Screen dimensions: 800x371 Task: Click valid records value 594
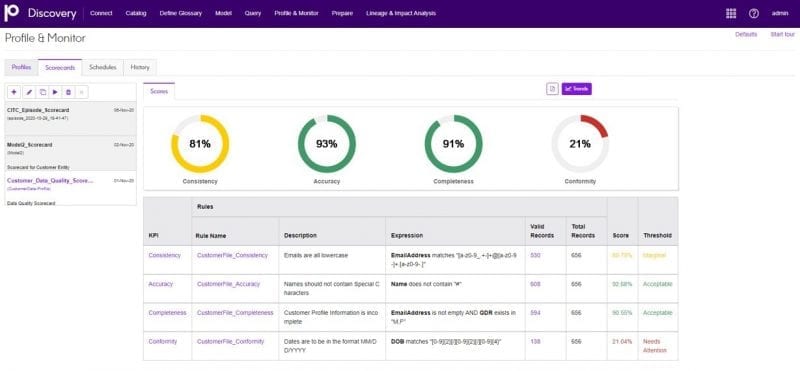click(535, 312)
